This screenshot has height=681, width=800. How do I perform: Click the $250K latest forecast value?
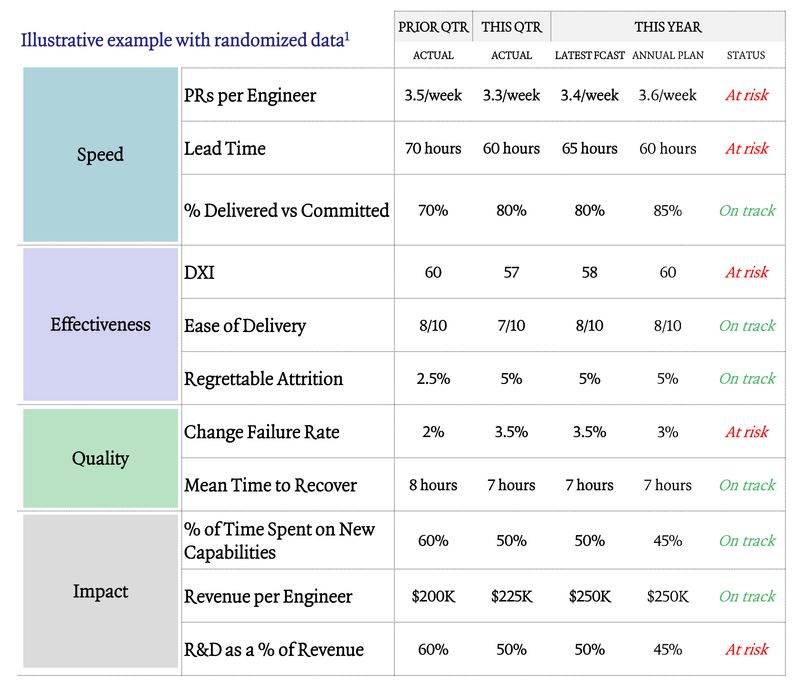pos(589,597)
